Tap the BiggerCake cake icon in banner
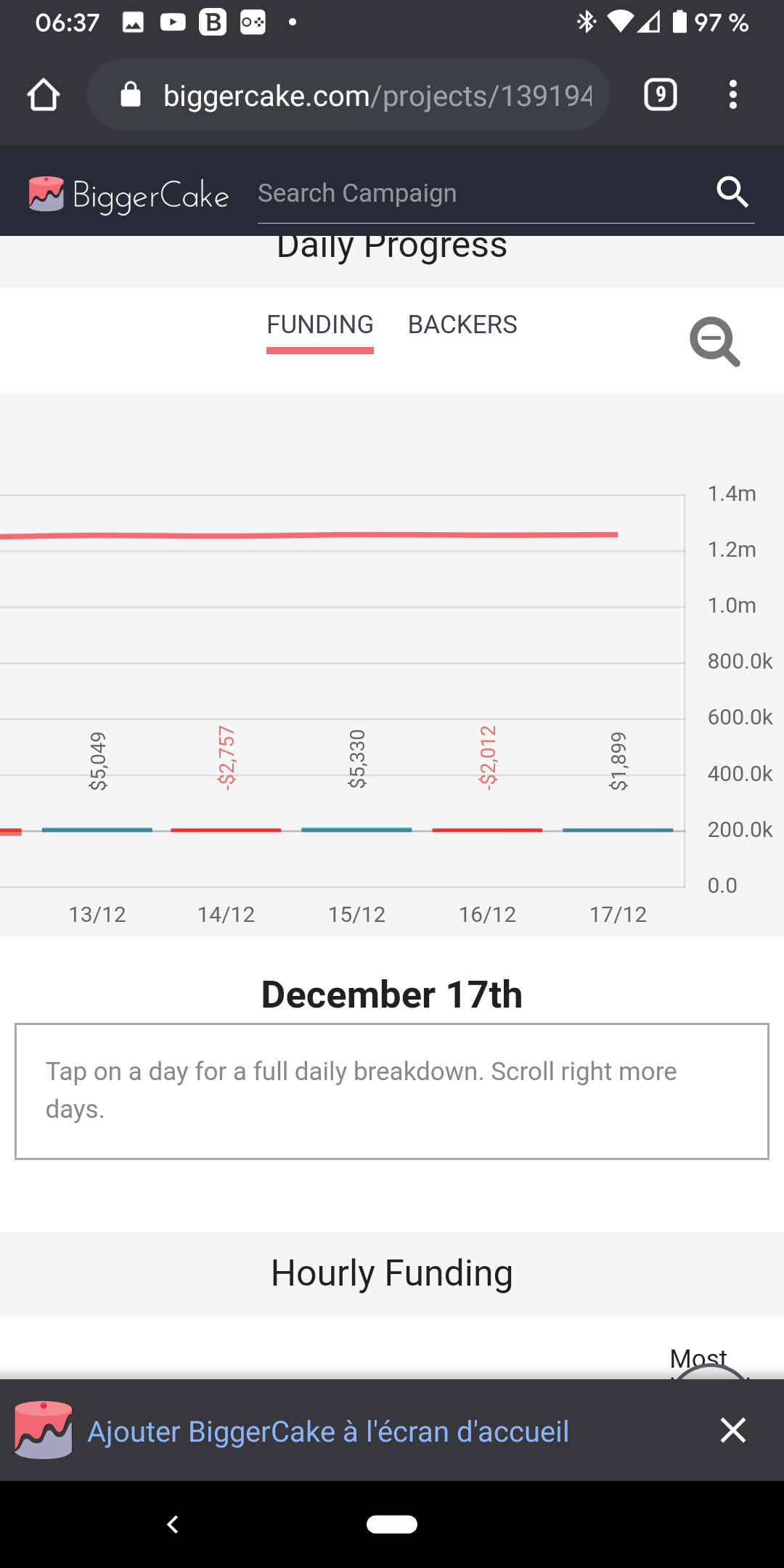This screenshot has height=1568, width=784. pos(44,1430)
